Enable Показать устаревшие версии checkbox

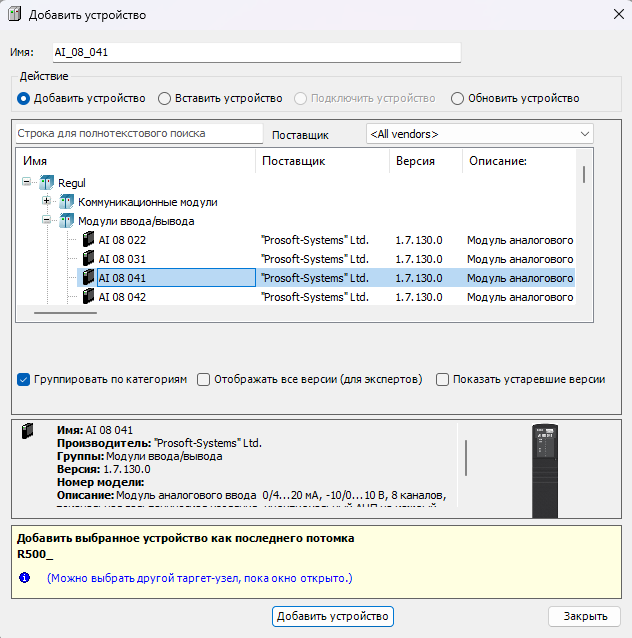point(442,380)
